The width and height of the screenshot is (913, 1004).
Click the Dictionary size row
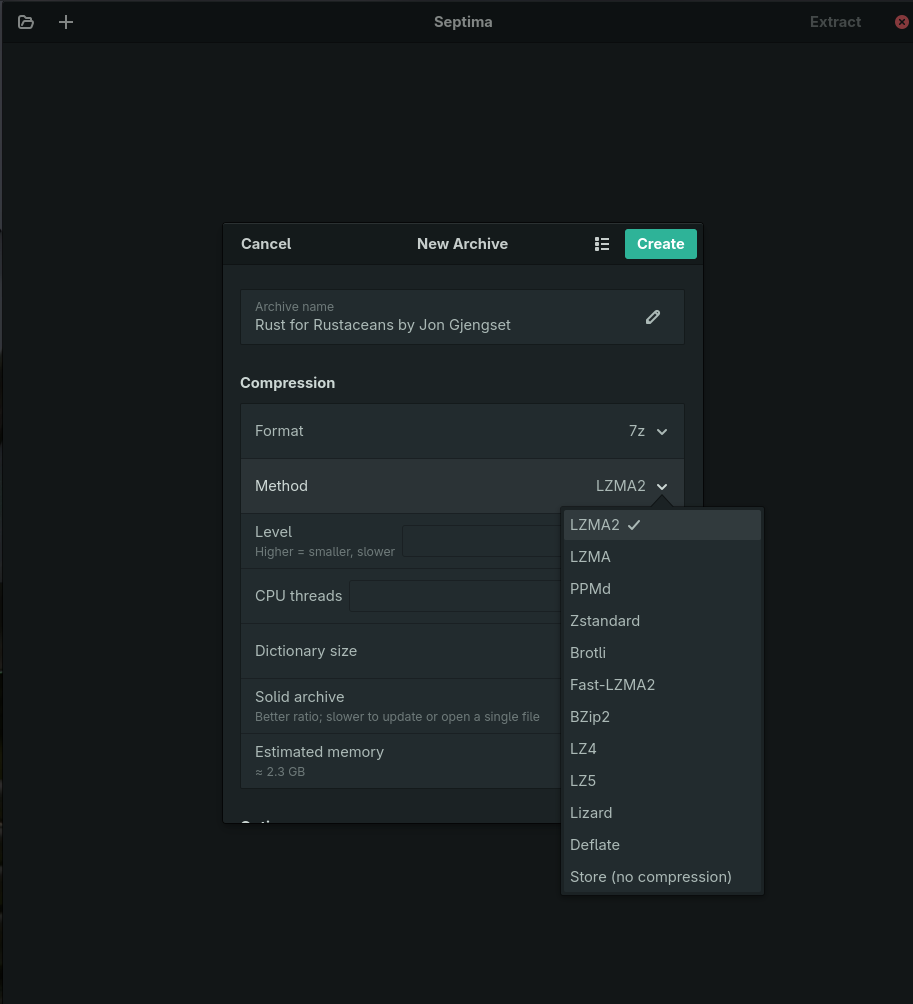(401, 651)
